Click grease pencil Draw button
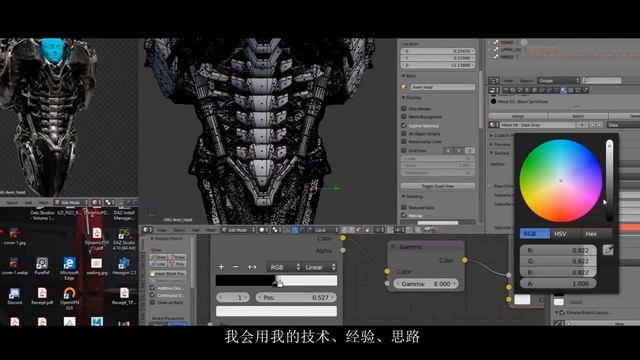The height and width of the screenshot is (360, 640). [158, 257]
